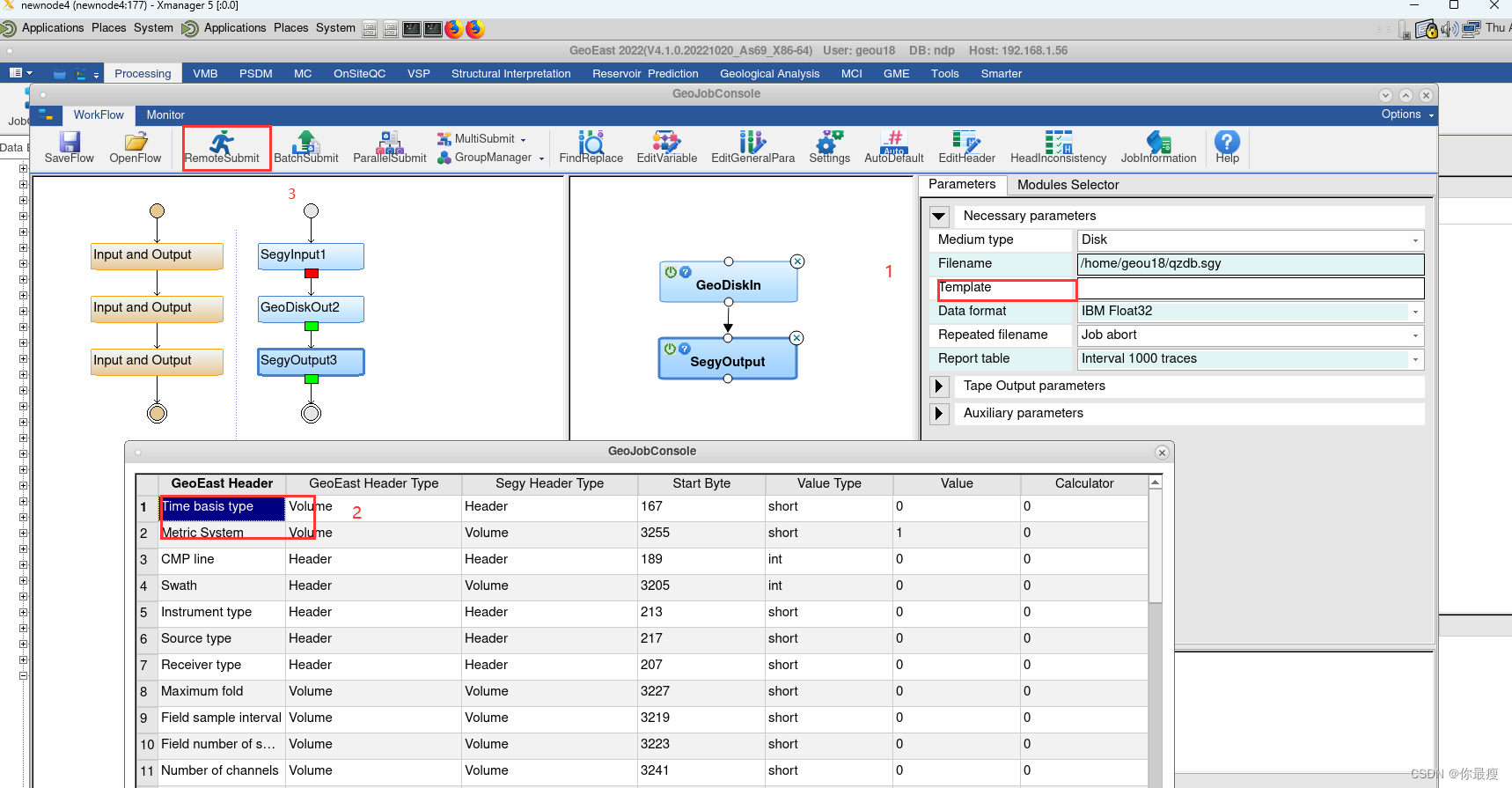Screen dimensions: 1512x788
Task: Click the MultiSubmit icon
Action: 444,139
